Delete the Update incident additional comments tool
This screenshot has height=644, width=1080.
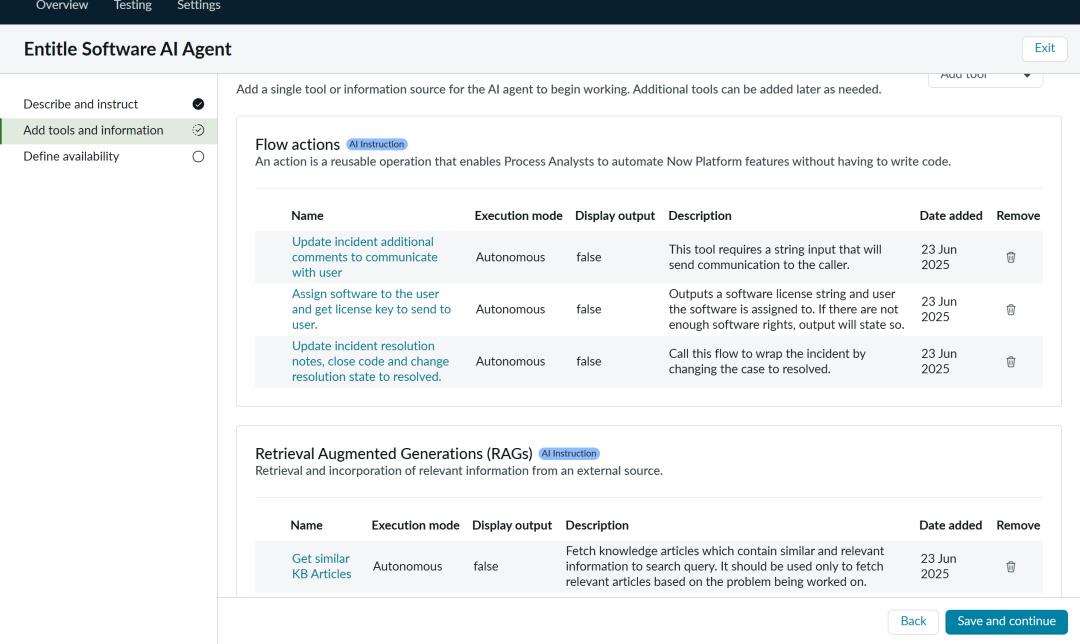tap(1010, 257)
